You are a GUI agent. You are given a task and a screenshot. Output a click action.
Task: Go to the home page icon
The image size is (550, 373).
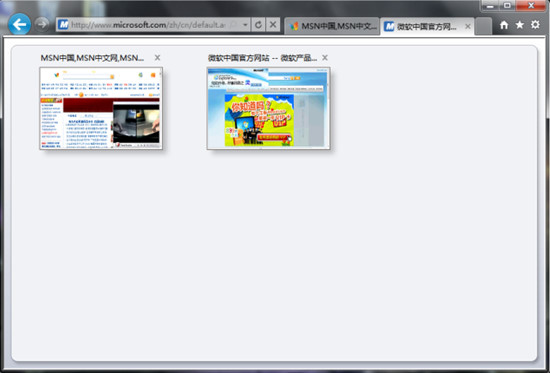point(504,25)
